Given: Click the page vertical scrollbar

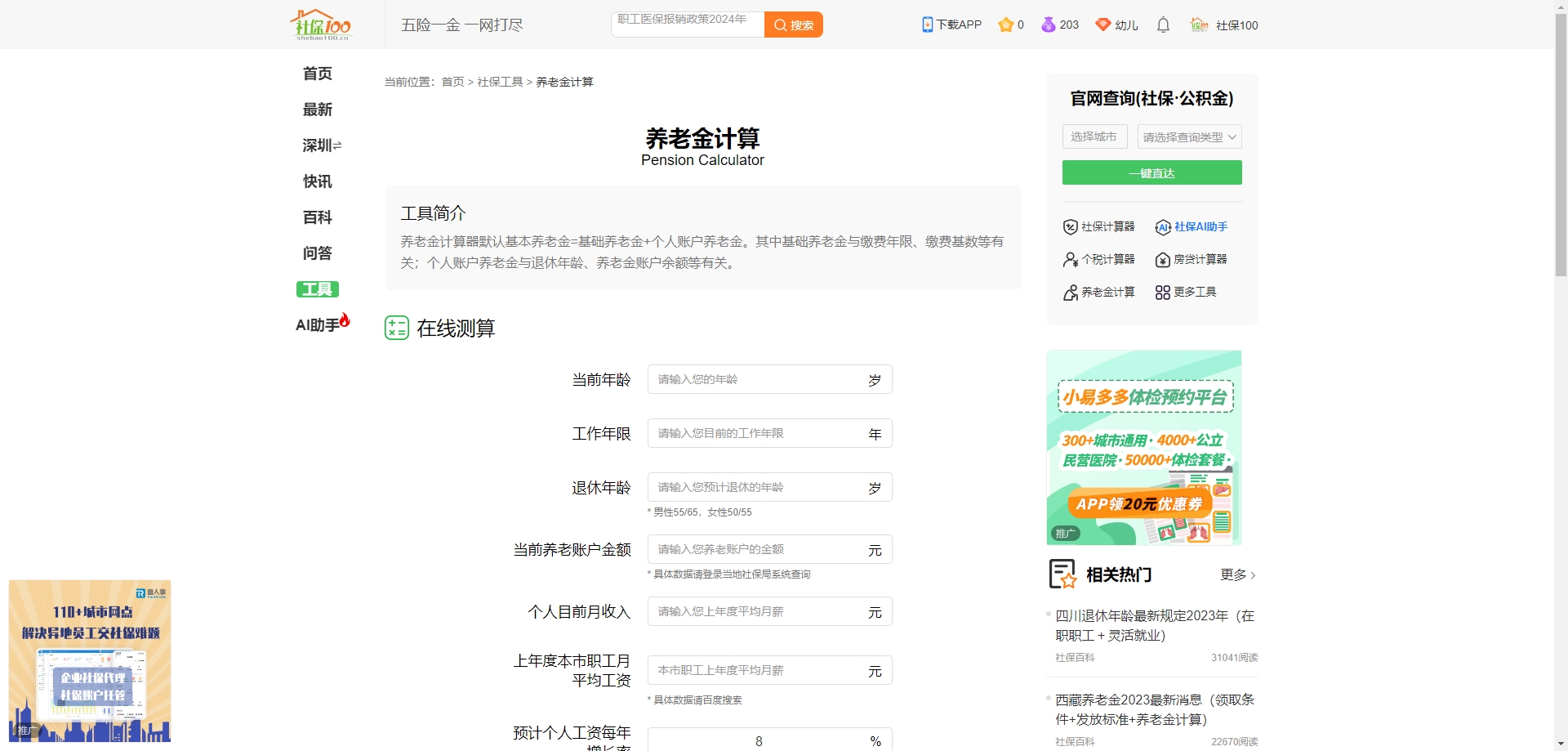Looking at the screenshot, I should click(x=1561, y=145).
